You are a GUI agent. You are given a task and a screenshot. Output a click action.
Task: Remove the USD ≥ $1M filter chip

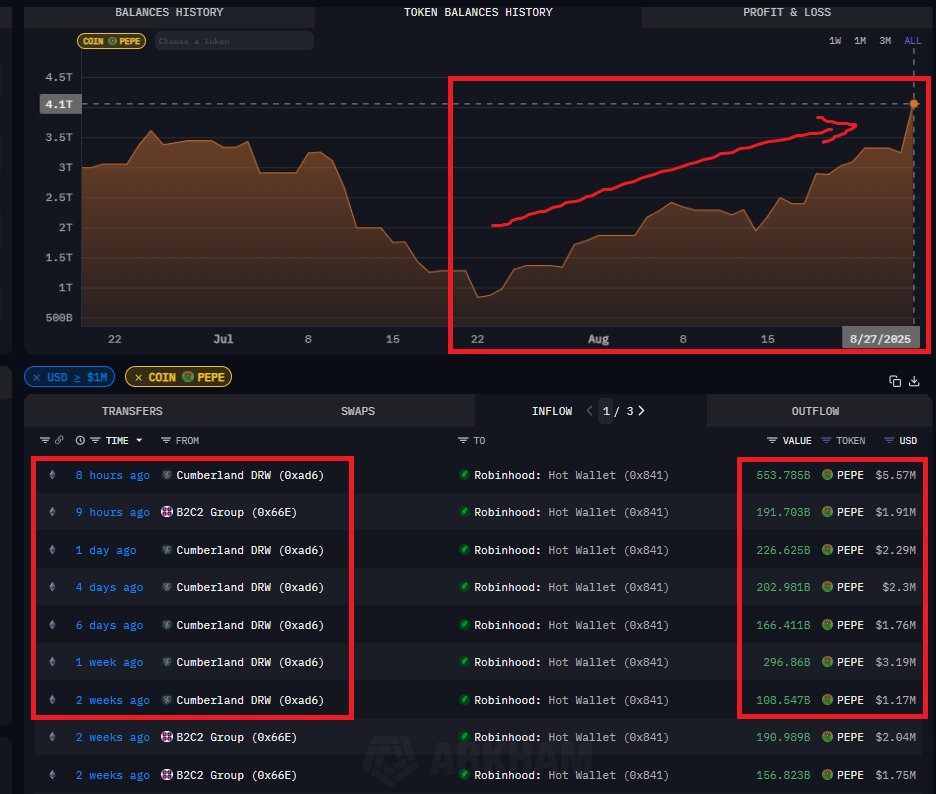pos(36,377)
